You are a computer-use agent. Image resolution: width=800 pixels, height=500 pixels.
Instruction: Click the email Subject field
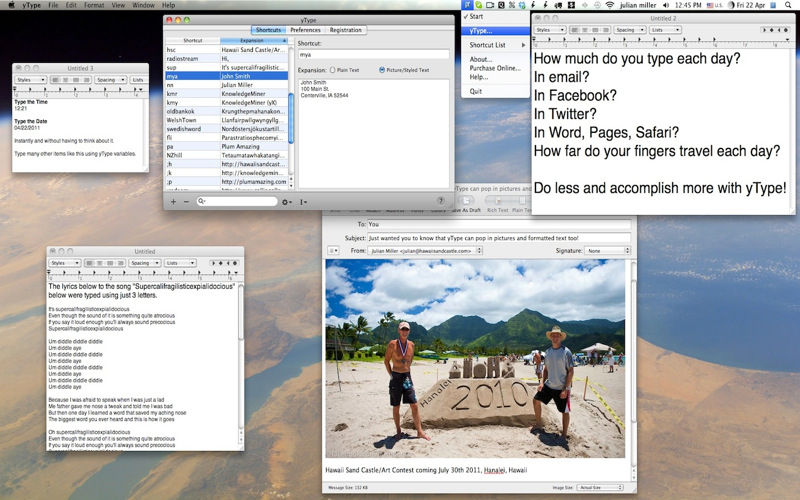click(499, 238)
